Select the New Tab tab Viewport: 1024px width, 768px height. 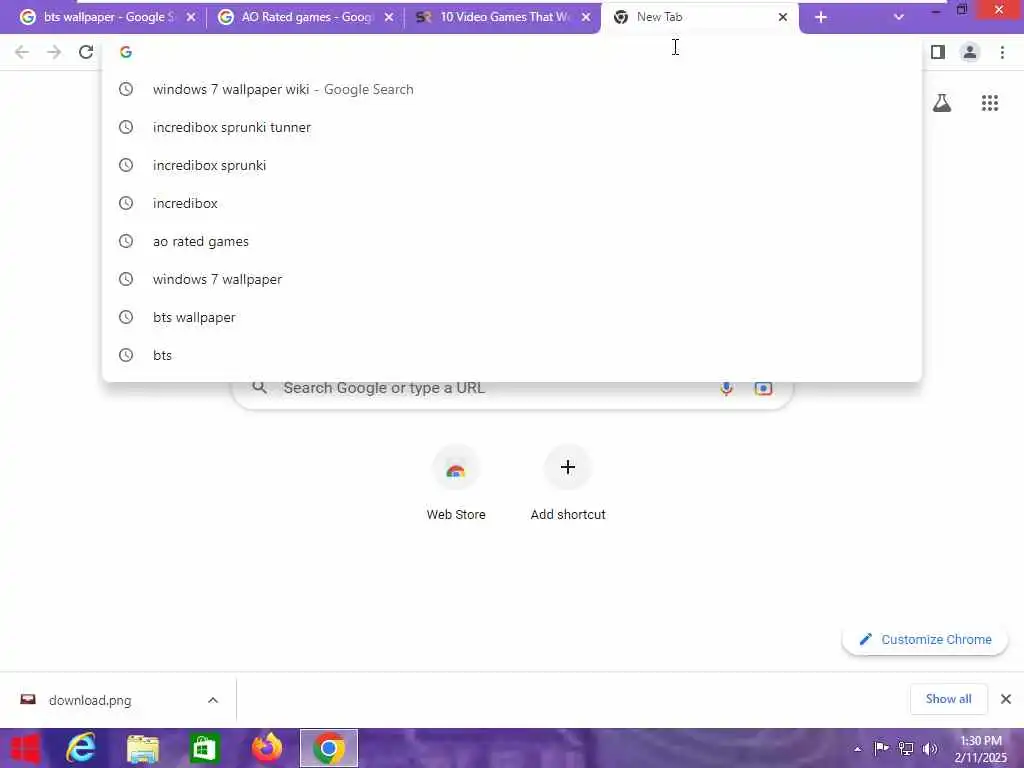click(x=699, y=18)
